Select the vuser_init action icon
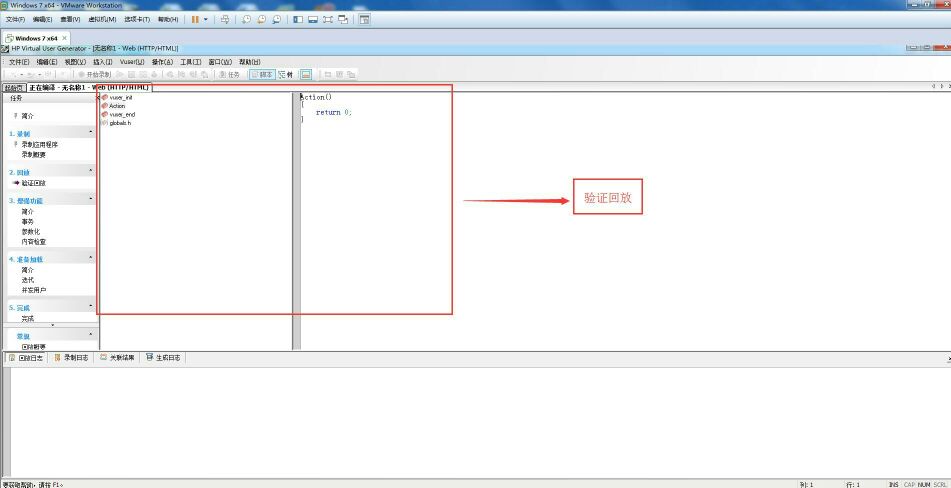Screen dimensions: 951x488 (105, 97)
